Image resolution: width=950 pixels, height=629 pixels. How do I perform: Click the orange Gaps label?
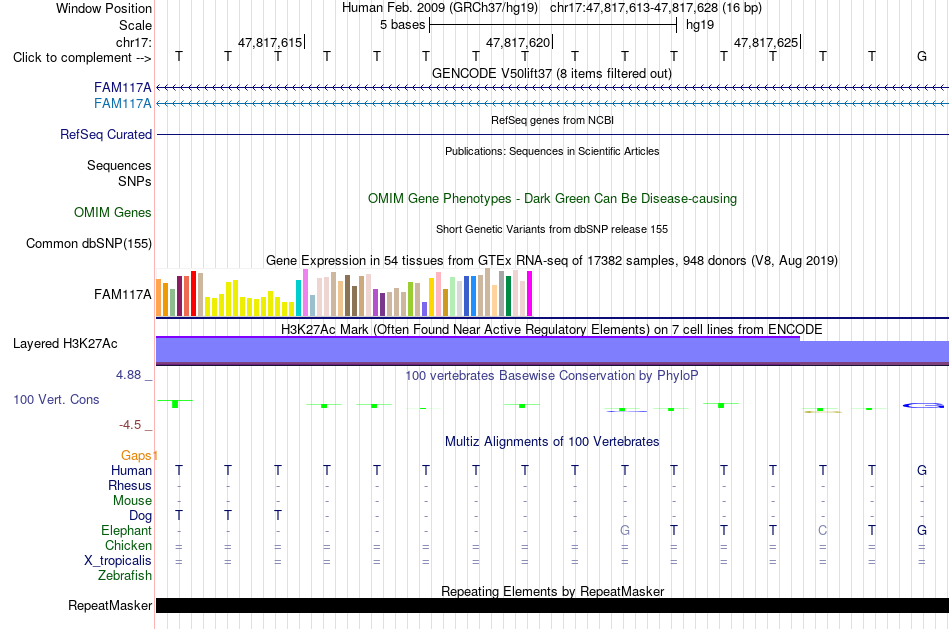tap(139, 456)
